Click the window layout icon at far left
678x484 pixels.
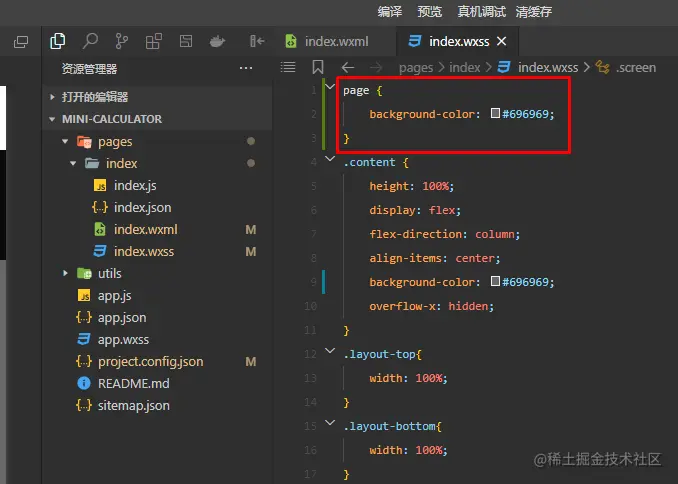point(21,42)
